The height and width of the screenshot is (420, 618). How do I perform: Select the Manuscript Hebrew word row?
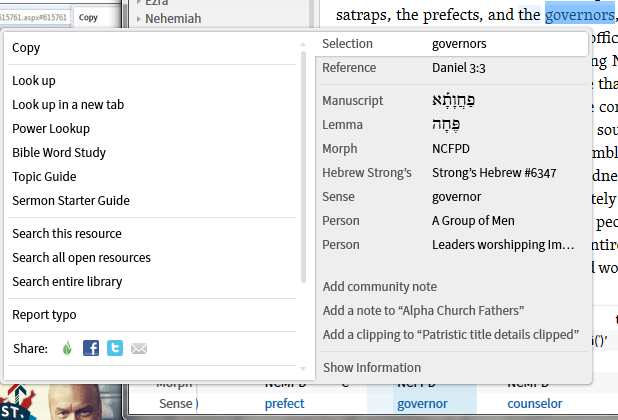(453, 100)
